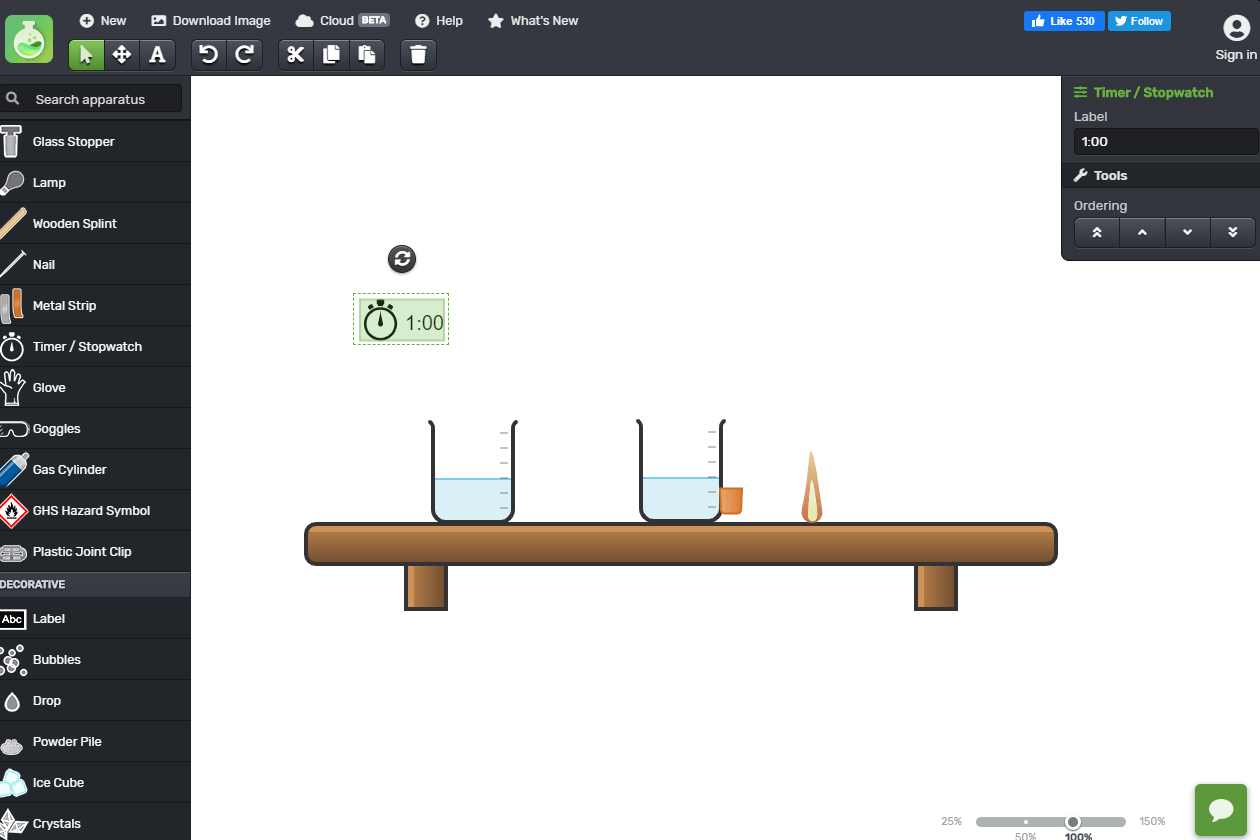The width and height of the screenshot is (1260, 840).
Task: Copy the selected item
Action: [331, 54]
